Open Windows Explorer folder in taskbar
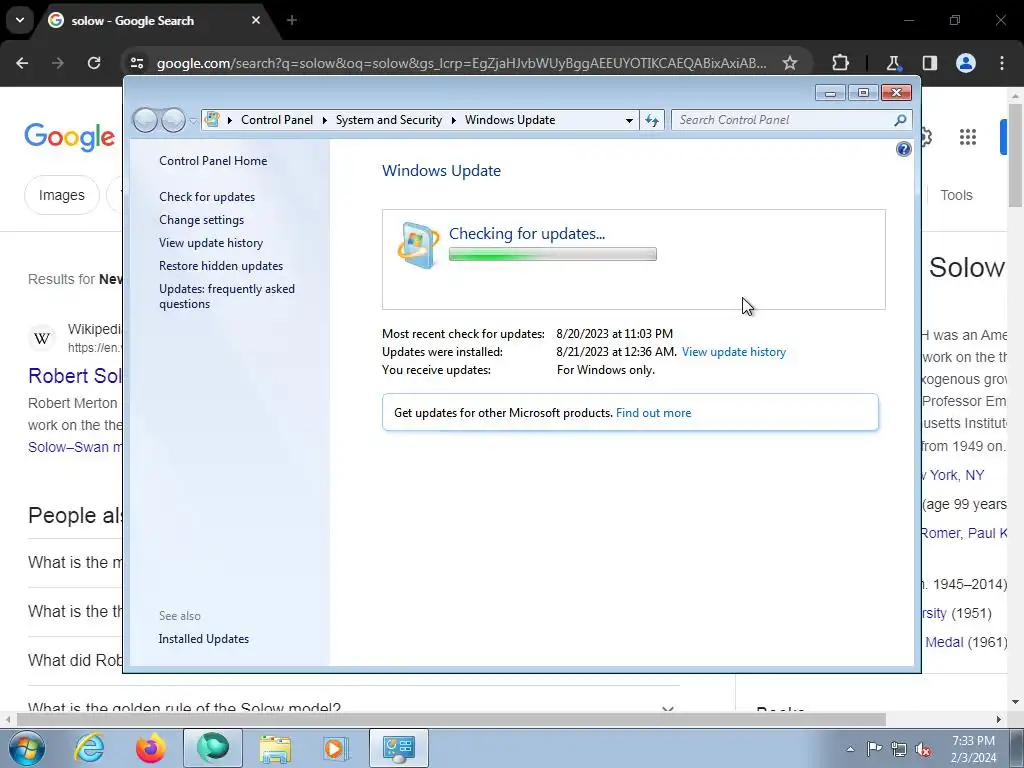 pyautogui.click(x=275, y=748)
